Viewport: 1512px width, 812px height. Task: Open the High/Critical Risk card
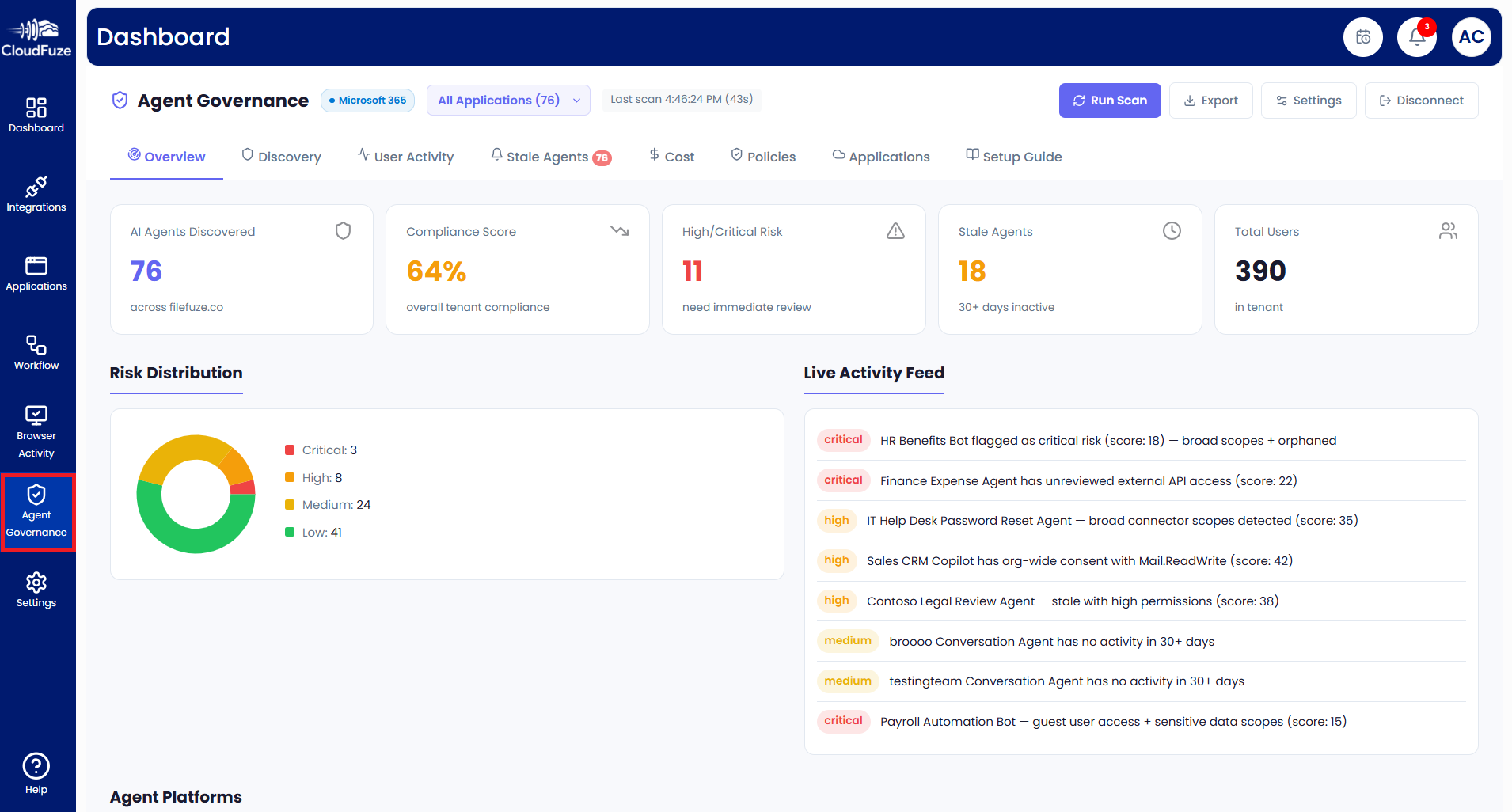pos(794,269)
